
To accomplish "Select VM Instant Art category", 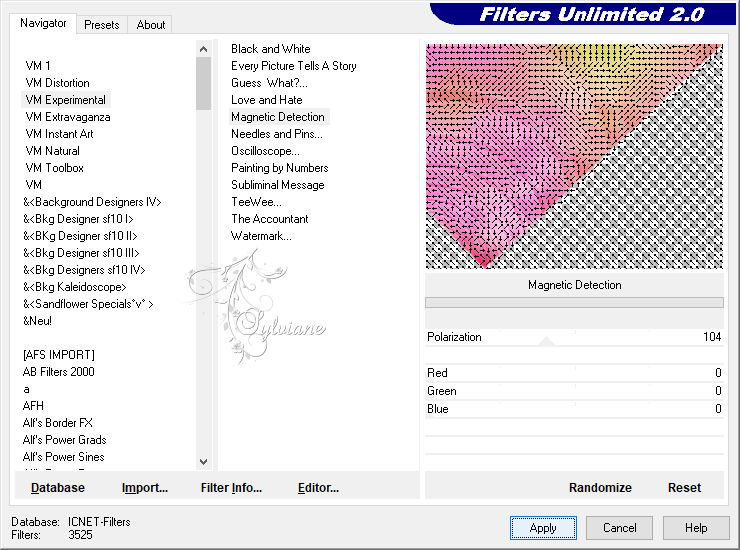I will tap(59, 134).
